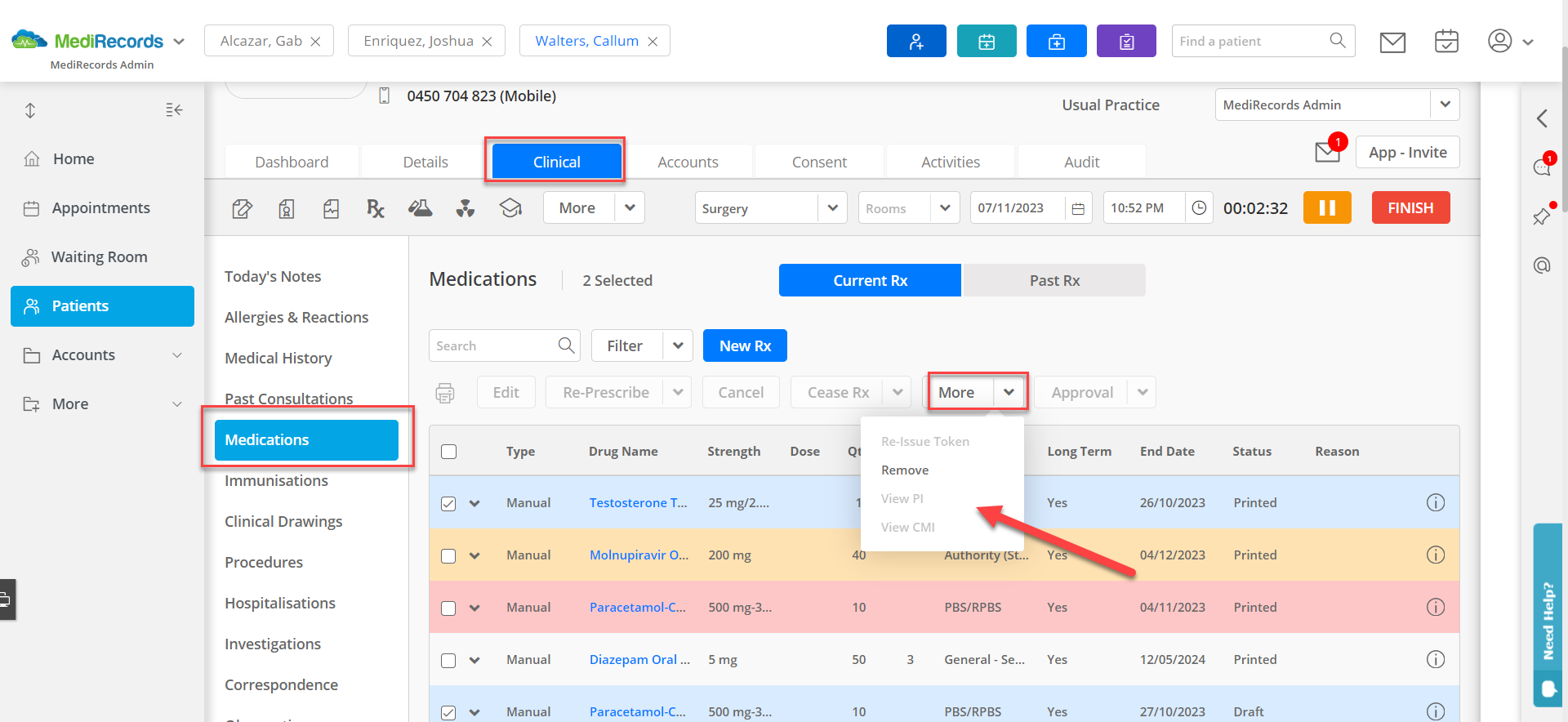The height and width of the screenshot is (722, 1568).
Task: Expand the right panel with chevron arrow
Action: point(1542,118)
